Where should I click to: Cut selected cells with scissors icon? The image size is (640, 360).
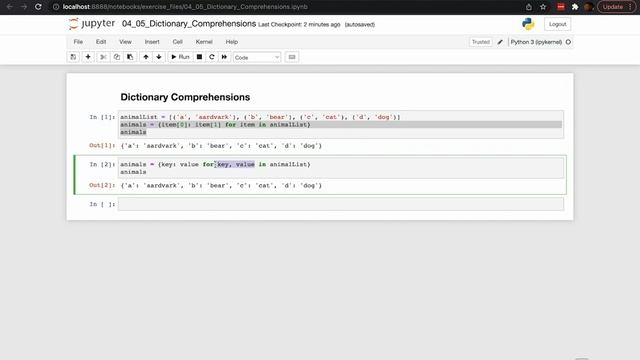(103, 57)
